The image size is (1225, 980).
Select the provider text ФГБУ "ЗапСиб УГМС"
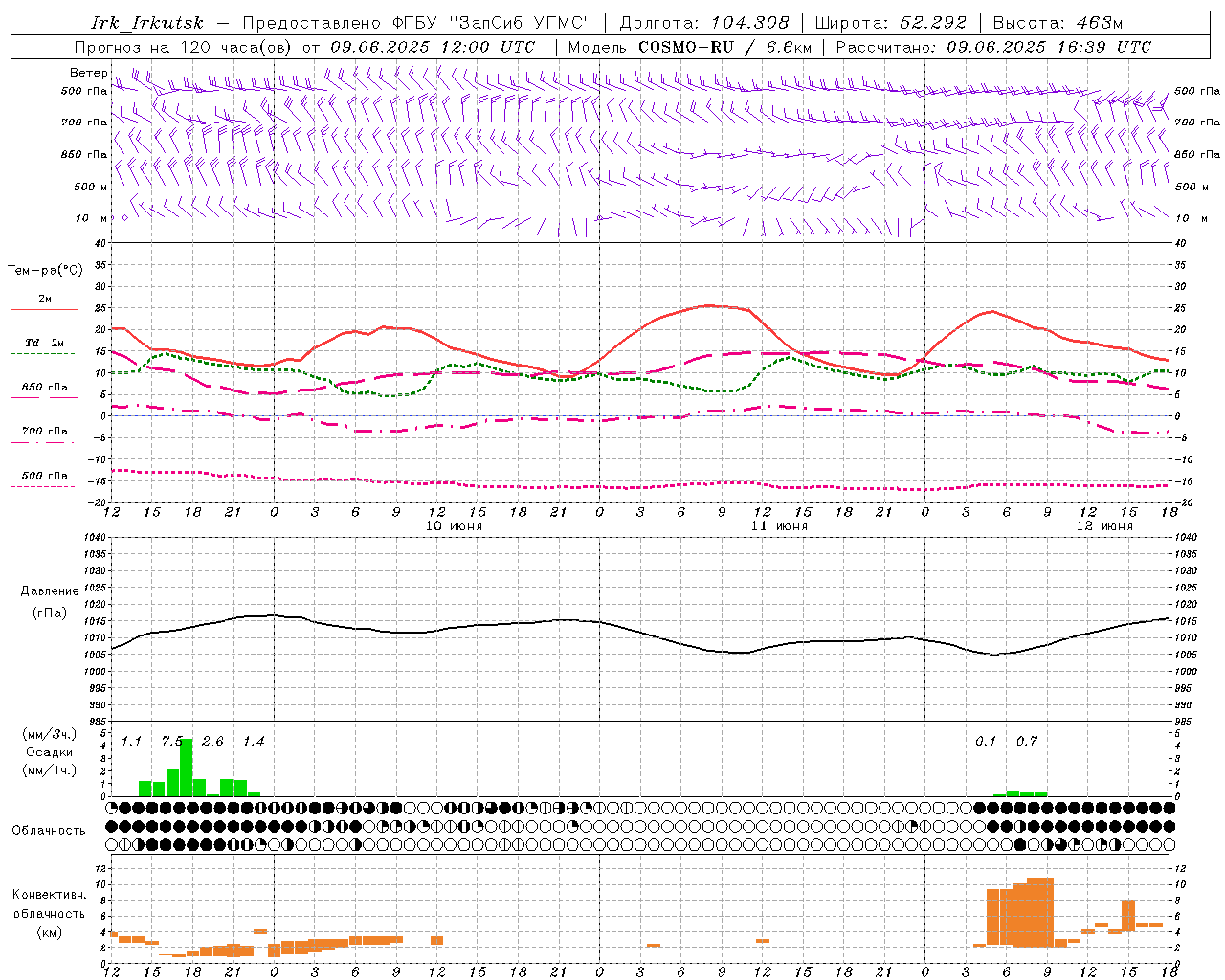point(493,23)
